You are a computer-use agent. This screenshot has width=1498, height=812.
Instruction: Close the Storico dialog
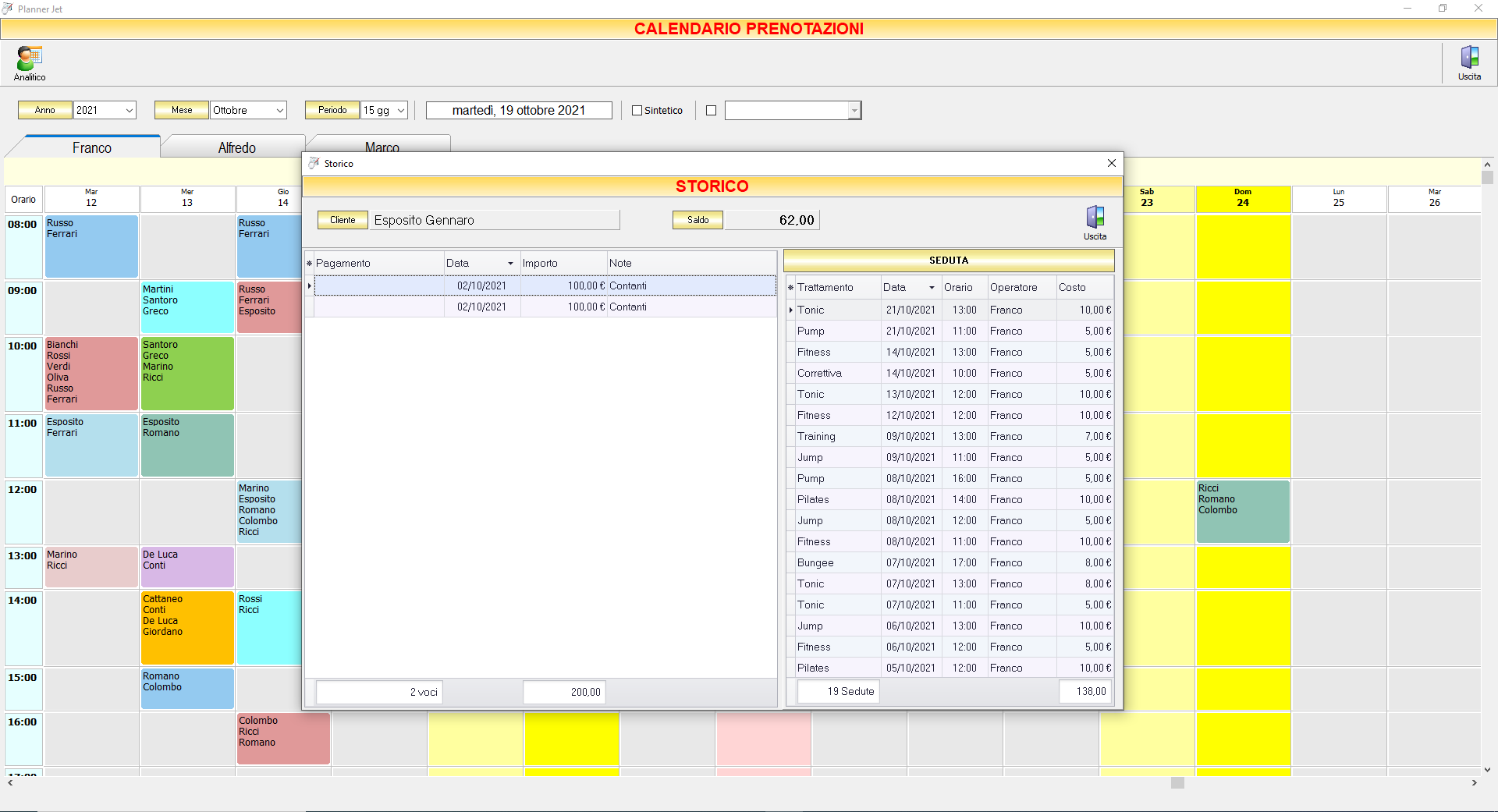point(1112,163)
